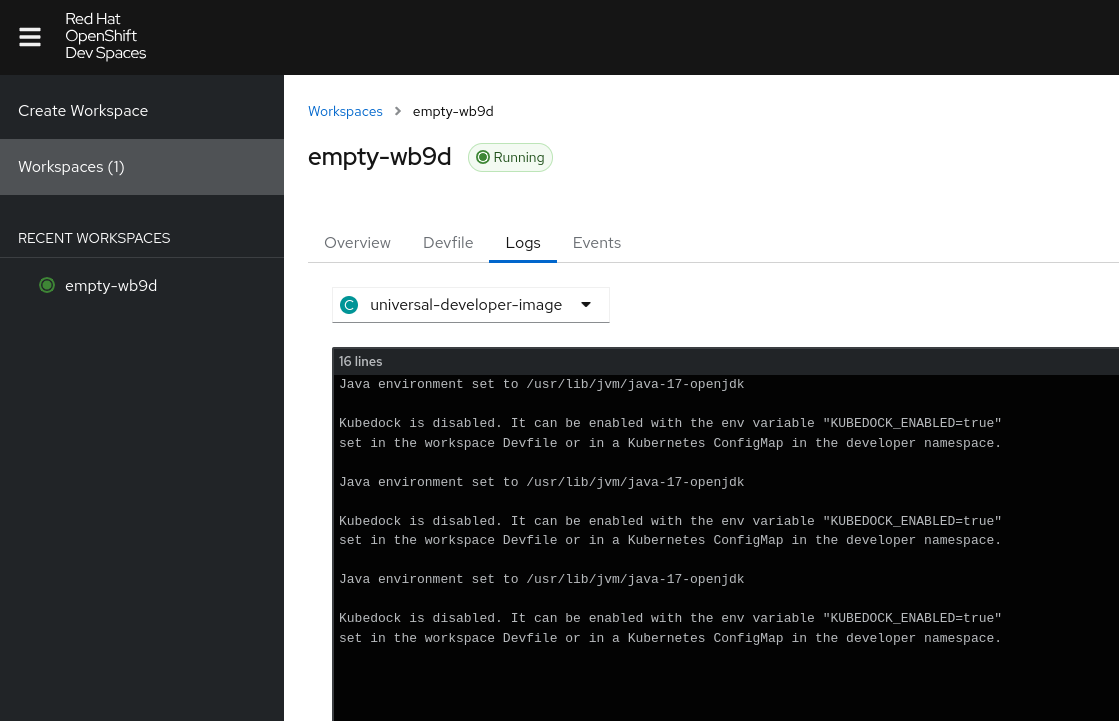Click the breadcrumb chevron separator
The image size is (1119, 721).
click(x=398, y=111)
